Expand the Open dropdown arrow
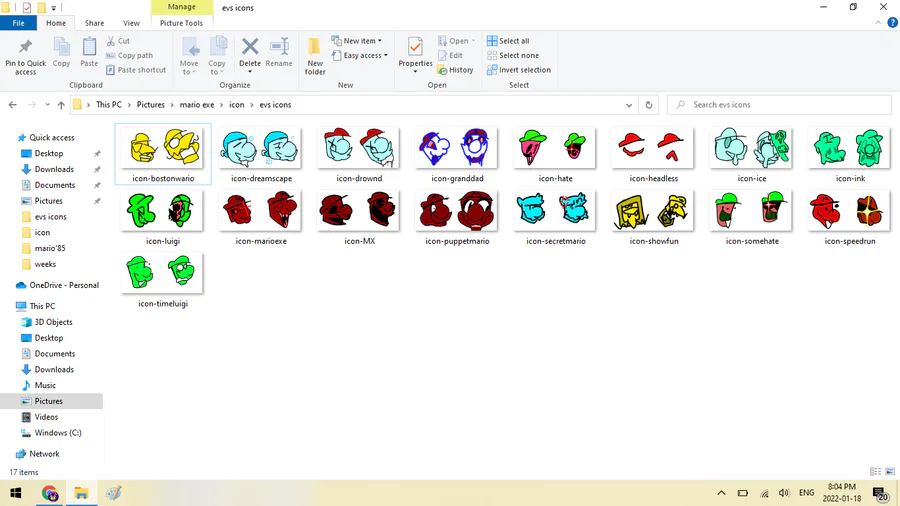 473,41
